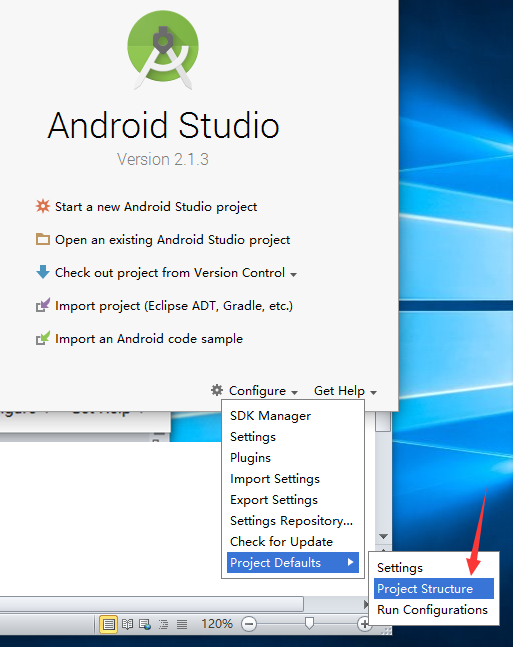Select Settings Repository... menu entry
Viewport: 513px width, 647px height.
pyautogui.click(x=293, y=521)
